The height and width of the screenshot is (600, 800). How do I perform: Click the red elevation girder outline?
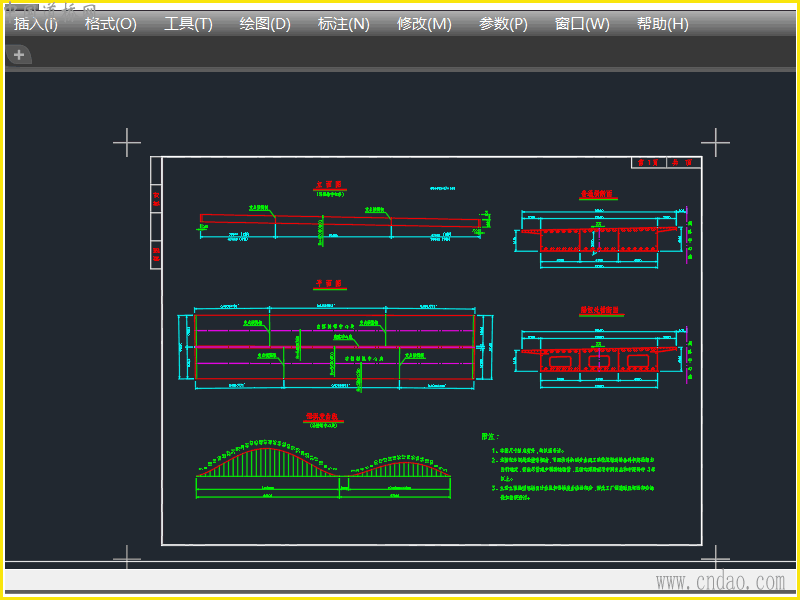click(x=340, y=221)
